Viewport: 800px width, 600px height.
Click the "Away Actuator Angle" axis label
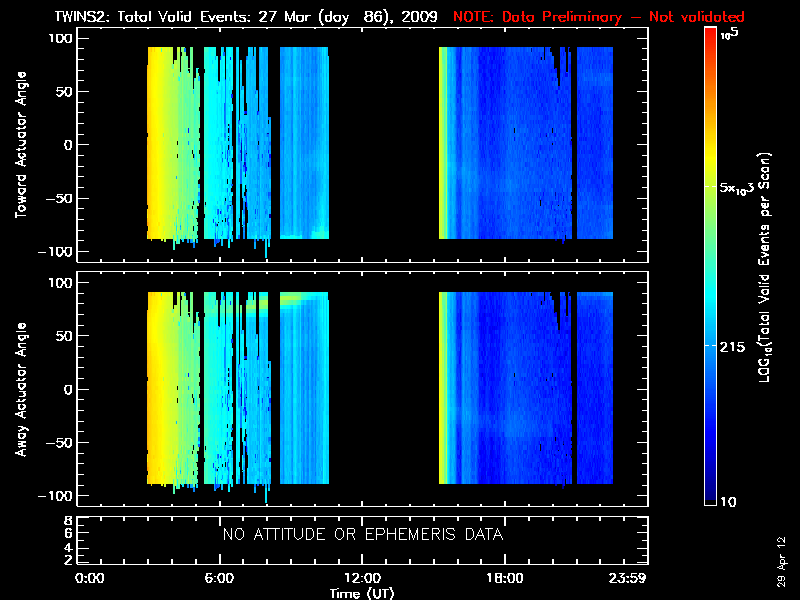[19, 390]
